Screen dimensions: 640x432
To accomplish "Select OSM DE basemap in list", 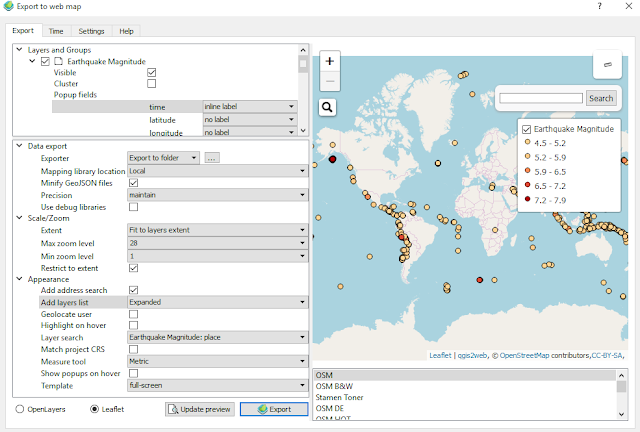I will coord(464,408).
